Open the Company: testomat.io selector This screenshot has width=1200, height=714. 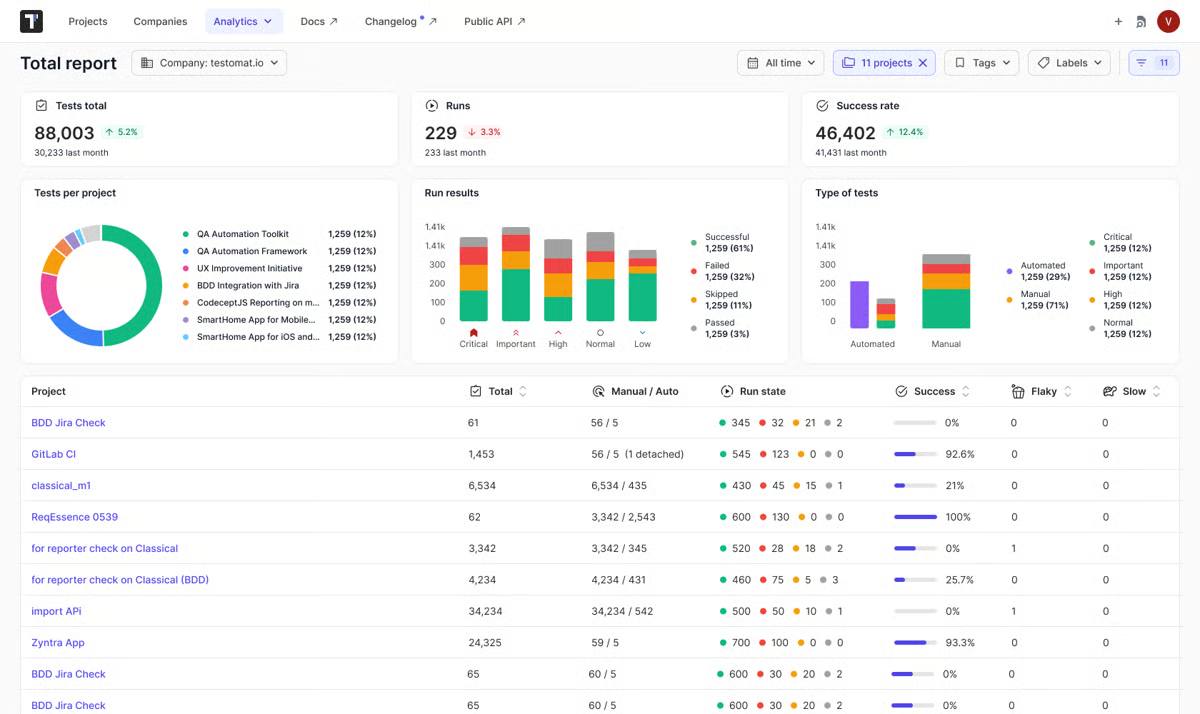tap(208, 62)
